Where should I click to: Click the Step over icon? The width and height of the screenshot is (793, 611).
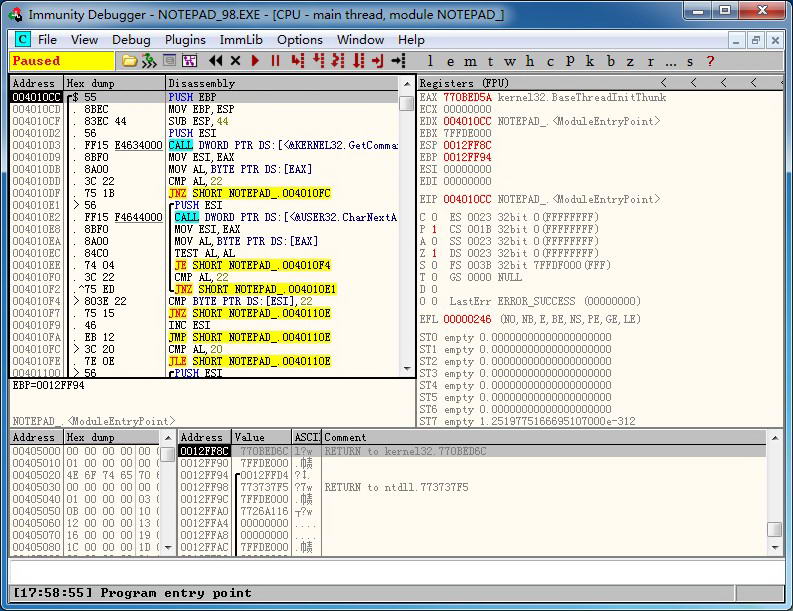pos(318,61)
